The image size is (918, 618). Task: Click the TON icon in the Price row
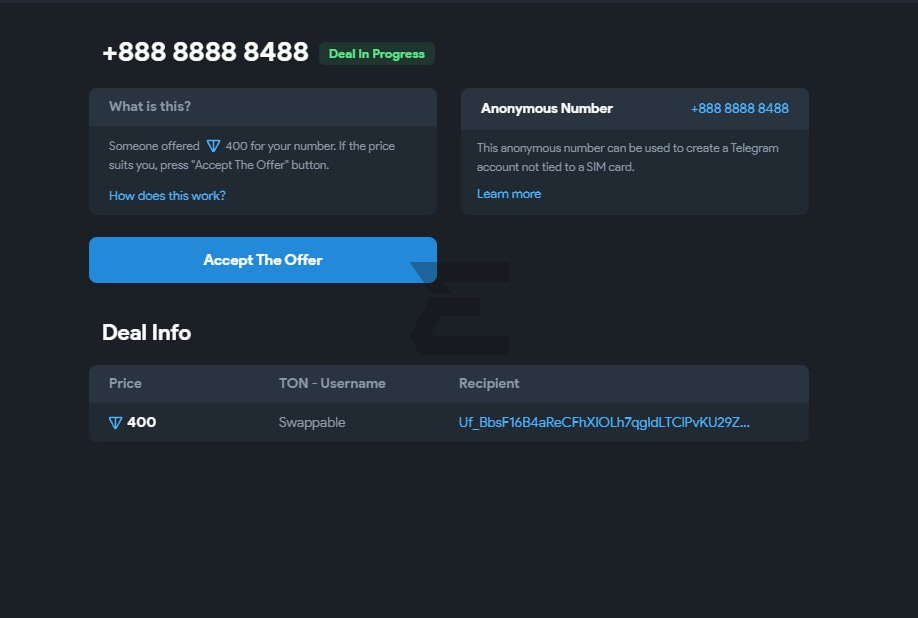click(x=115, y=423)
